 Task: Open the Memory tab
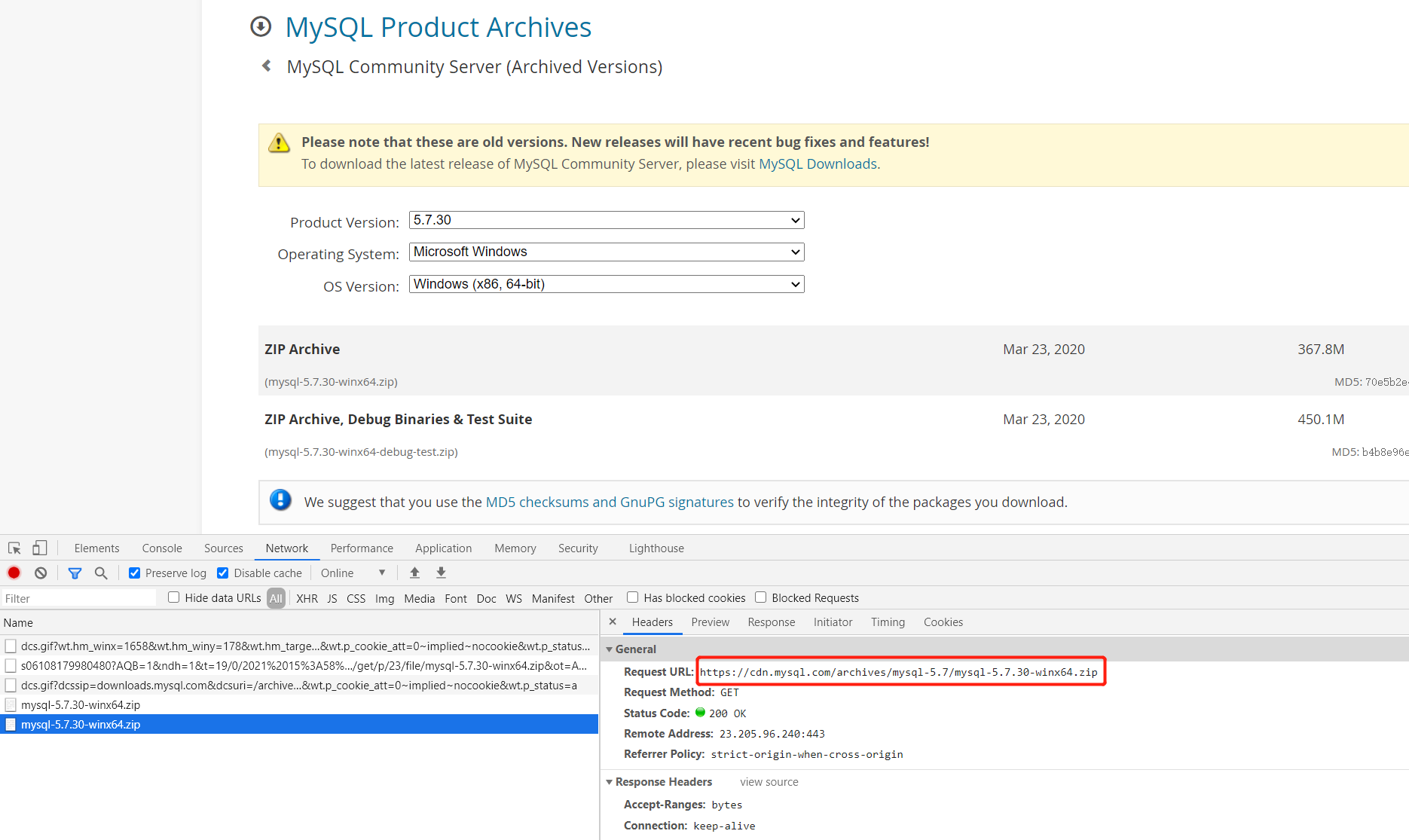point(515,548)
